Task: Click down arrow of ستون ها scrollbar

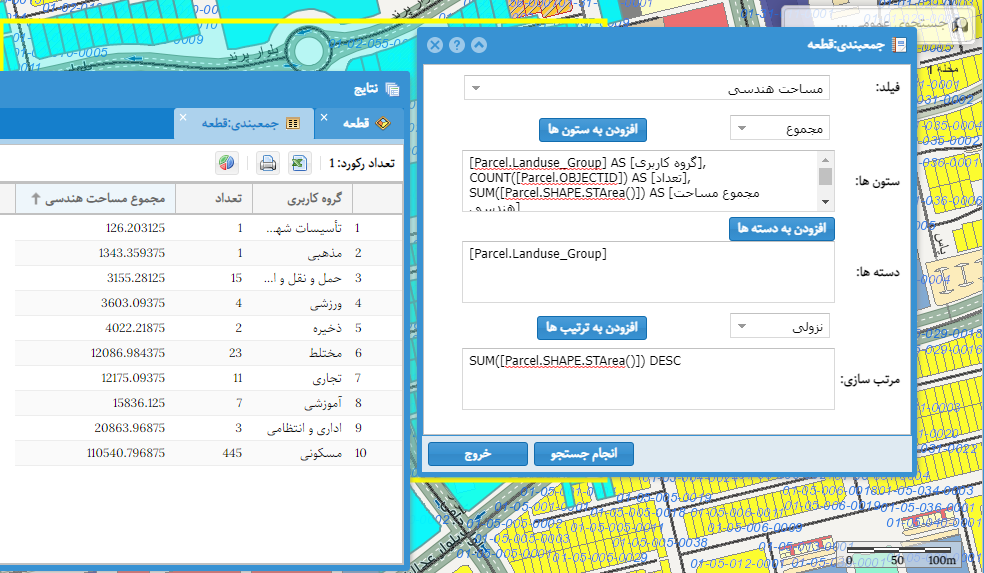Action: coord(826,202)
